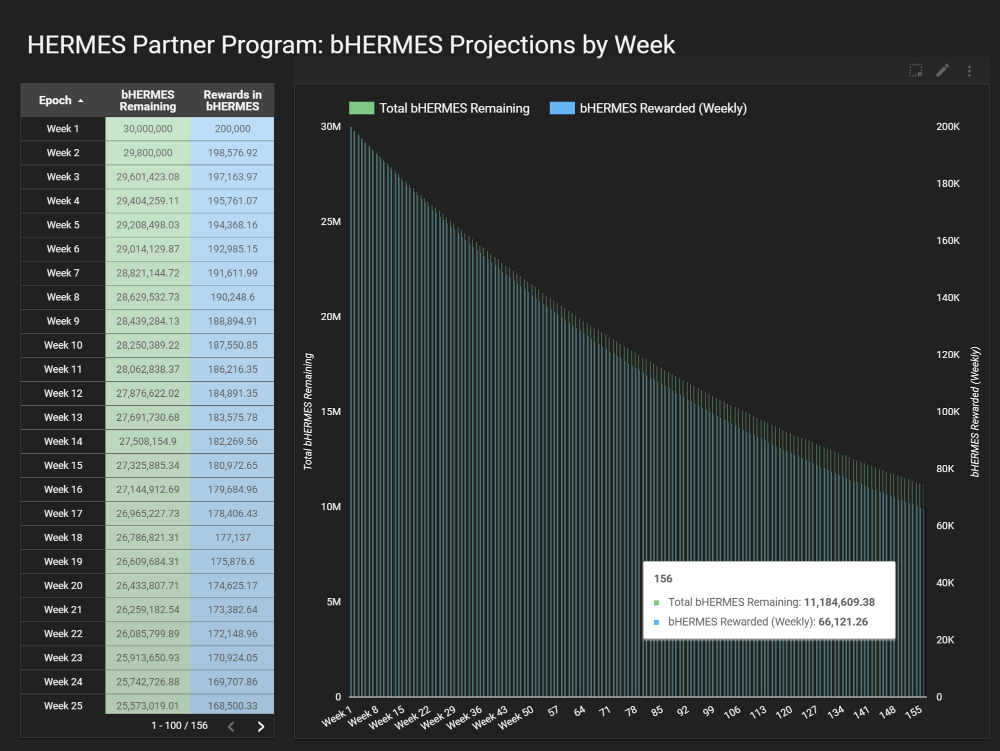Click green legend swatch for Total Remaining
This screenshot has height=751, width=1000.
pyautogui.click(x=361, y=108)
